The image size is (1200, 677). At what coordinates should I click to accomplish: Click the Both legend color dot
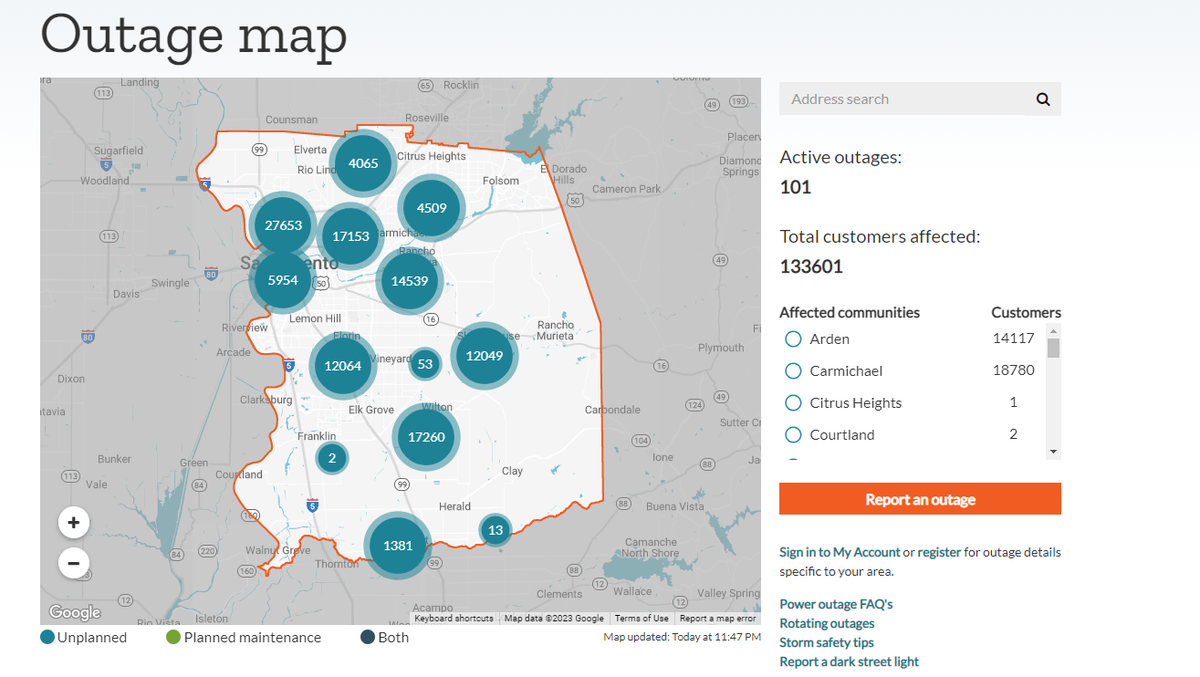(x=367, y=637)
